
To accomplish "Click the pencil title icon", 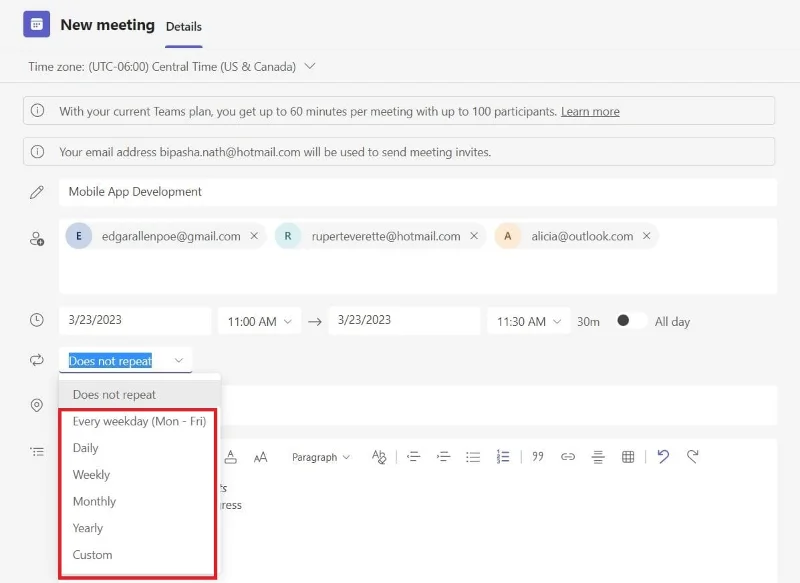I will (x=37, y=192).
